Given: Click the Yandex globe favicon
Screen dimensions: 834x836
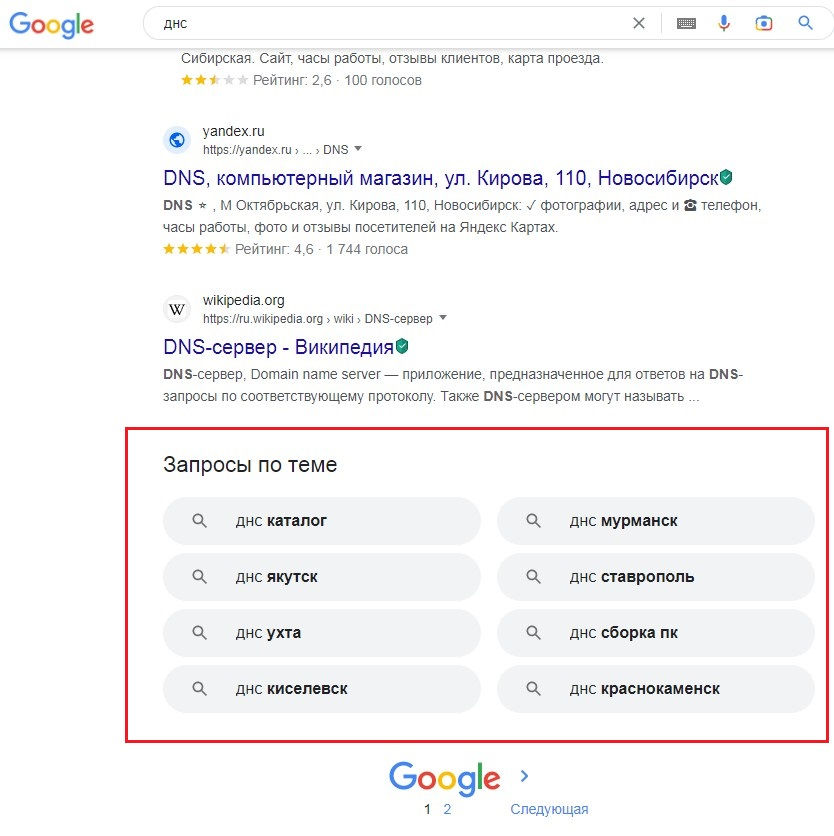Looking at the screenshot, I should pos(177,140).
